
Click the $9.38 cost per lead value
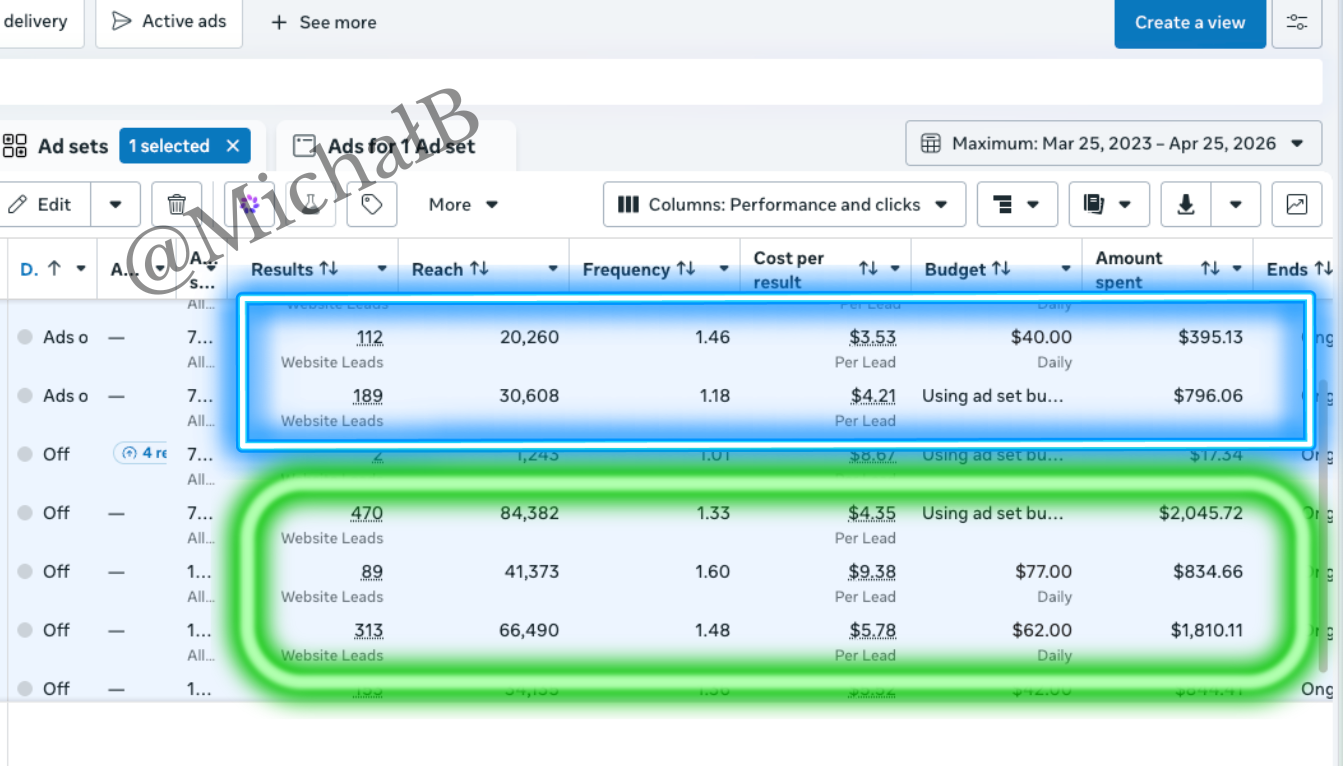pos(872,572)
